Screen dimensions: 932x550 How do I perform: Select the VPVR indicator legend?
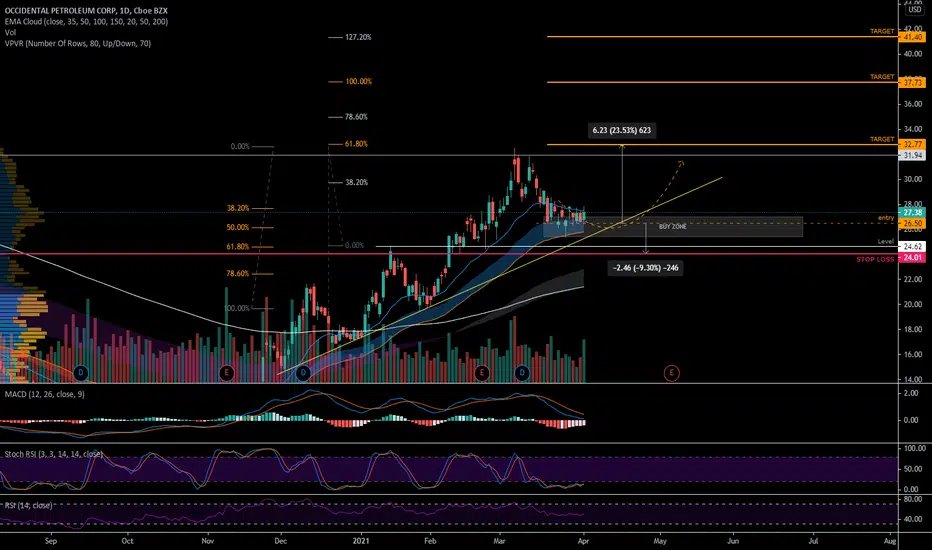click(78, 43)
